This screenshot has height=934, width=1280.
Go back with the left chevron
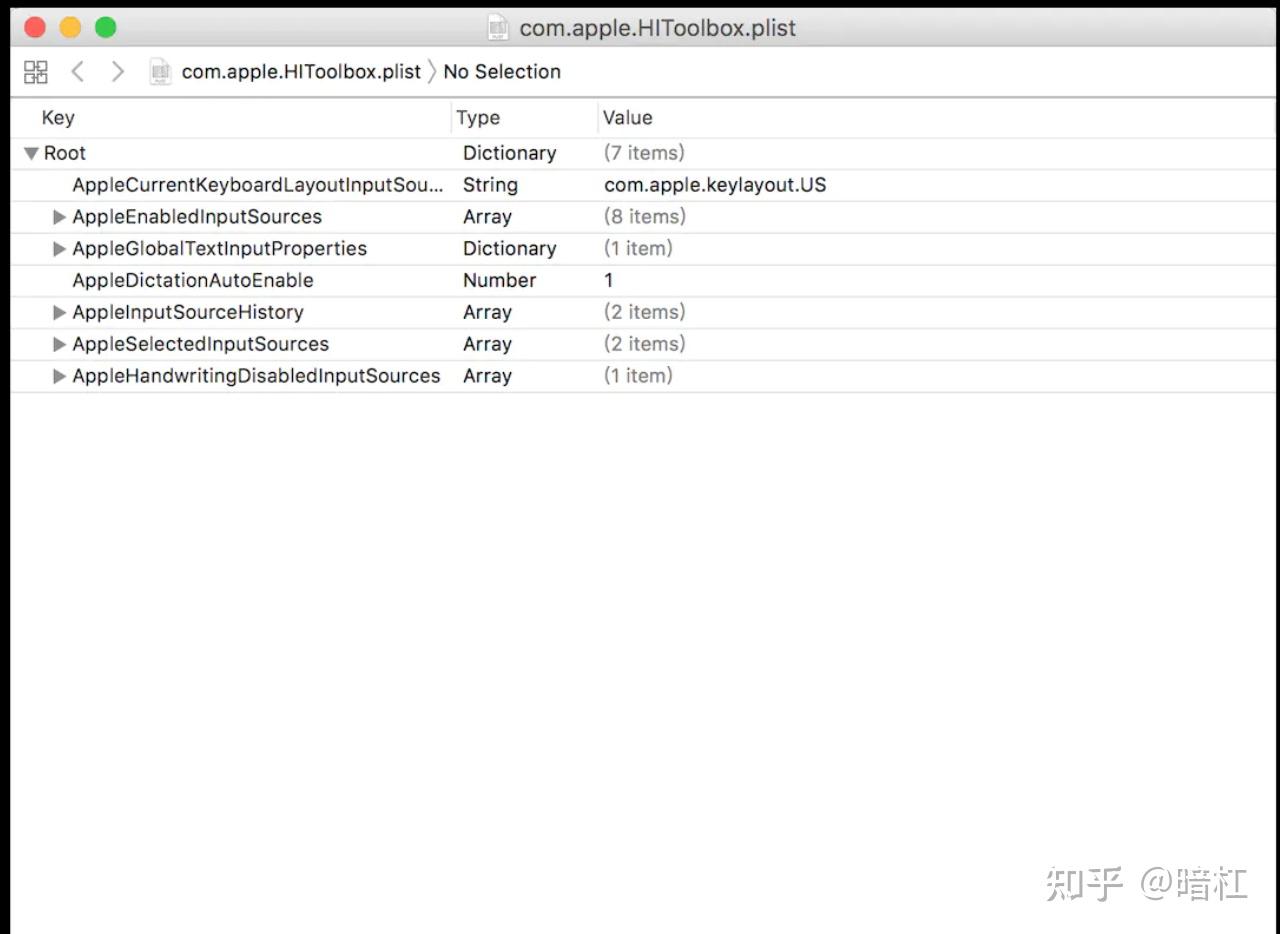pos(78,72)
